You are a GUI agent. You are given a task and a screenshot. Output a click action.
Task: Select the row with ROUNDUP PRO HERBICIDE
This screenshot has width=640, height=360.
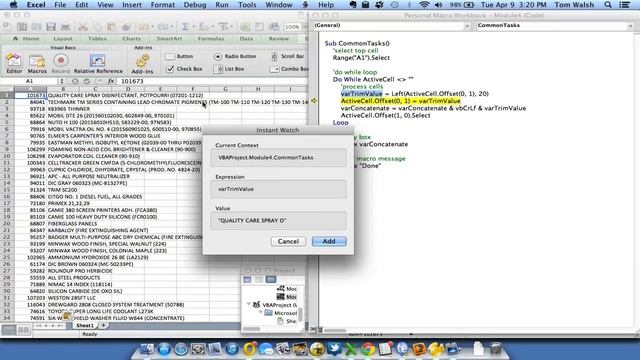(7, 271)
